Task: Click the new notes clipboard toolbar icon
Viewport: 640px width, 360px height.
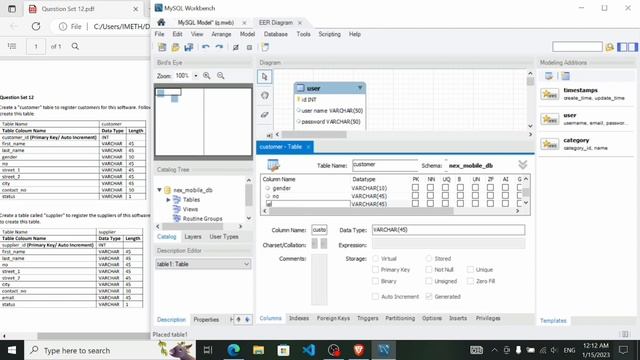Action: coord(265,47)
